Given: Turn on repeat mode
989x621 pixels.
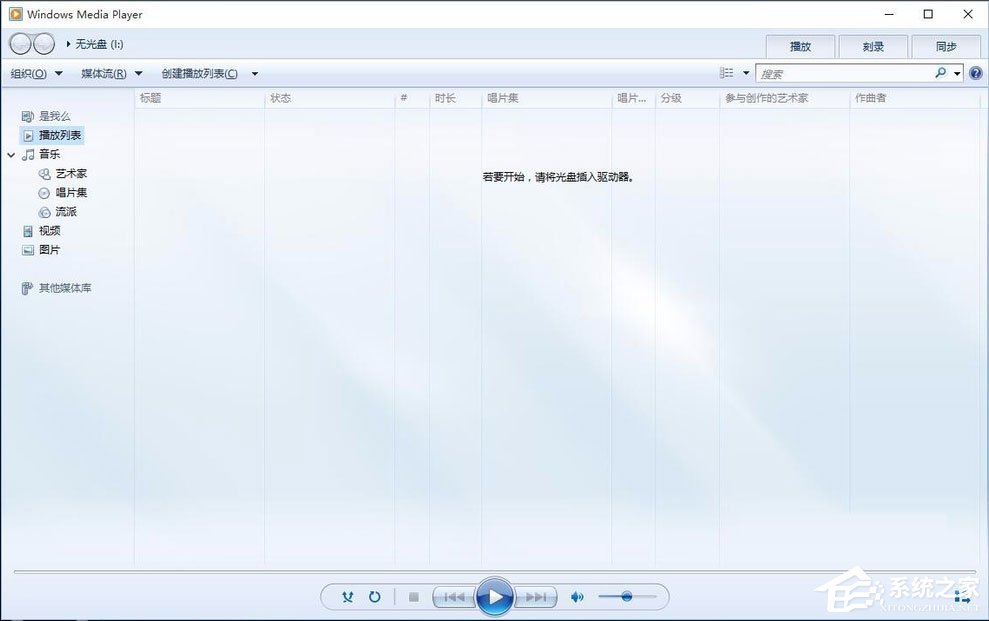Looking at the screenshot, I should (374, 596).
